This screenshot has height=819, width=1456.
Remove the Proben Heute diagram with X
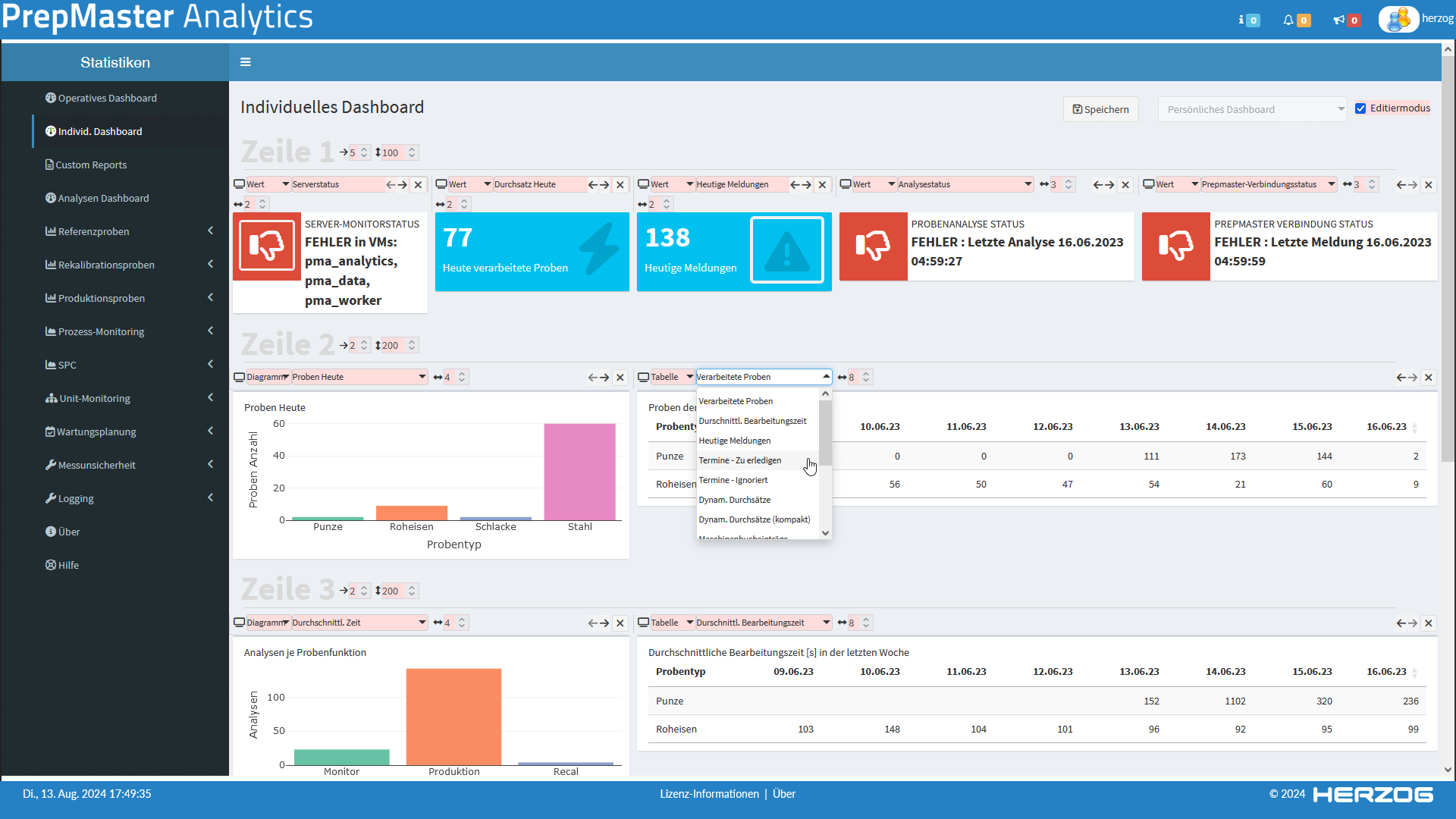620,377
